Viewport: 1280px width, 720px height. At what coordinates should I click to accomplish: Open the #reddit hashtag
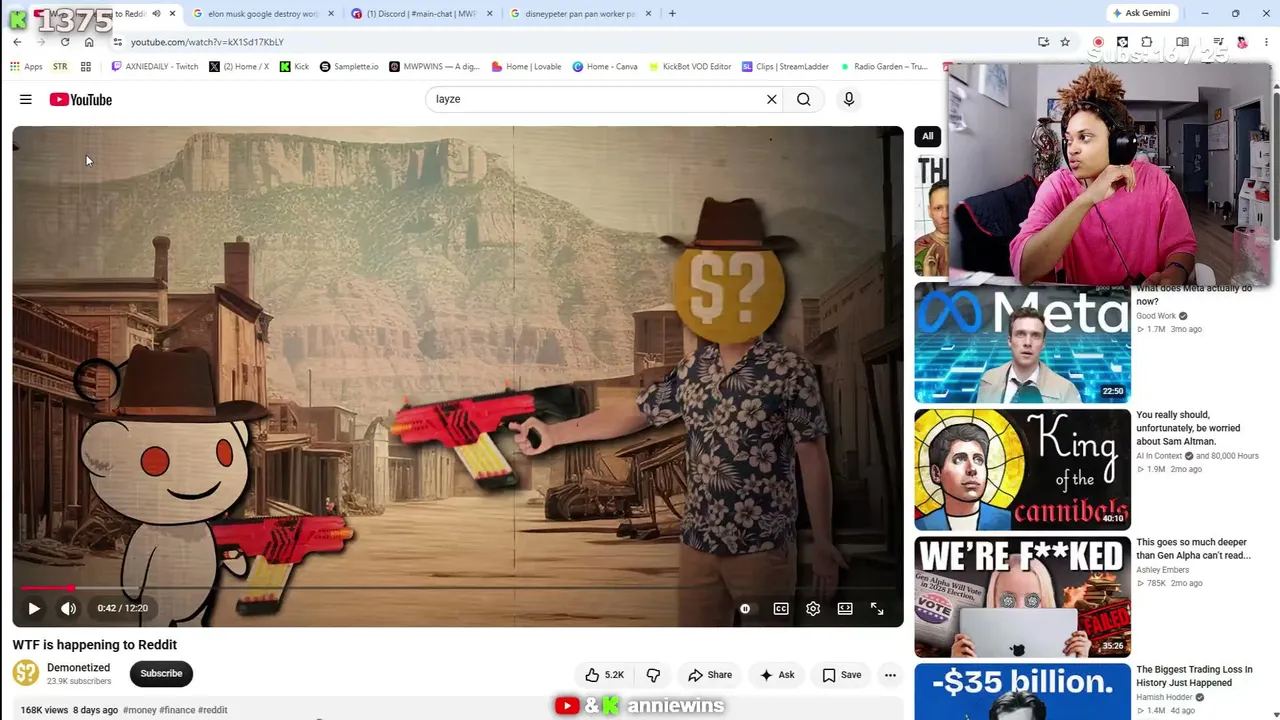(213, 710)
